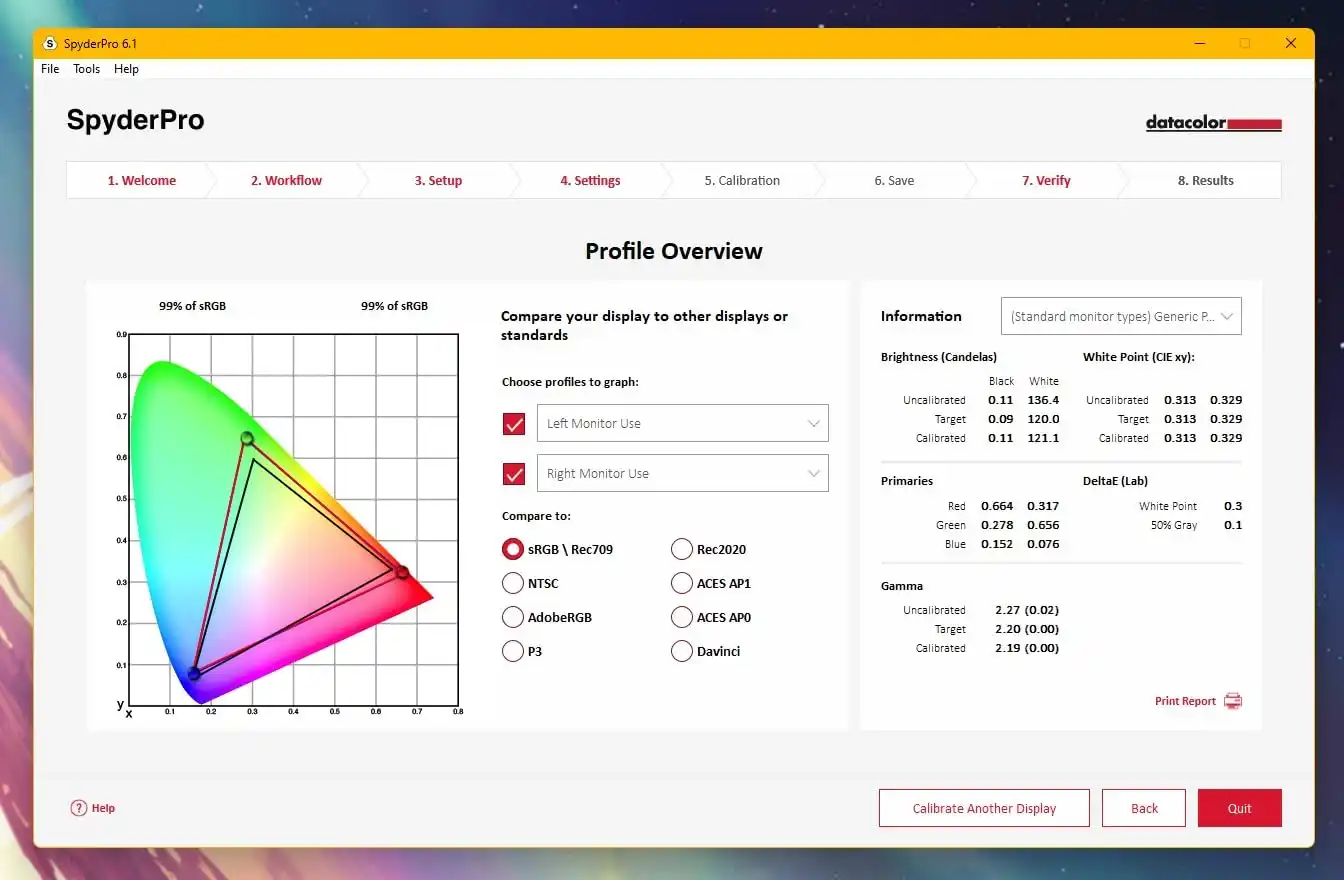Uncheck the Left Monitor Use checkbox
This screenshot has height=880, width=1344.
[x=514, y=423]
